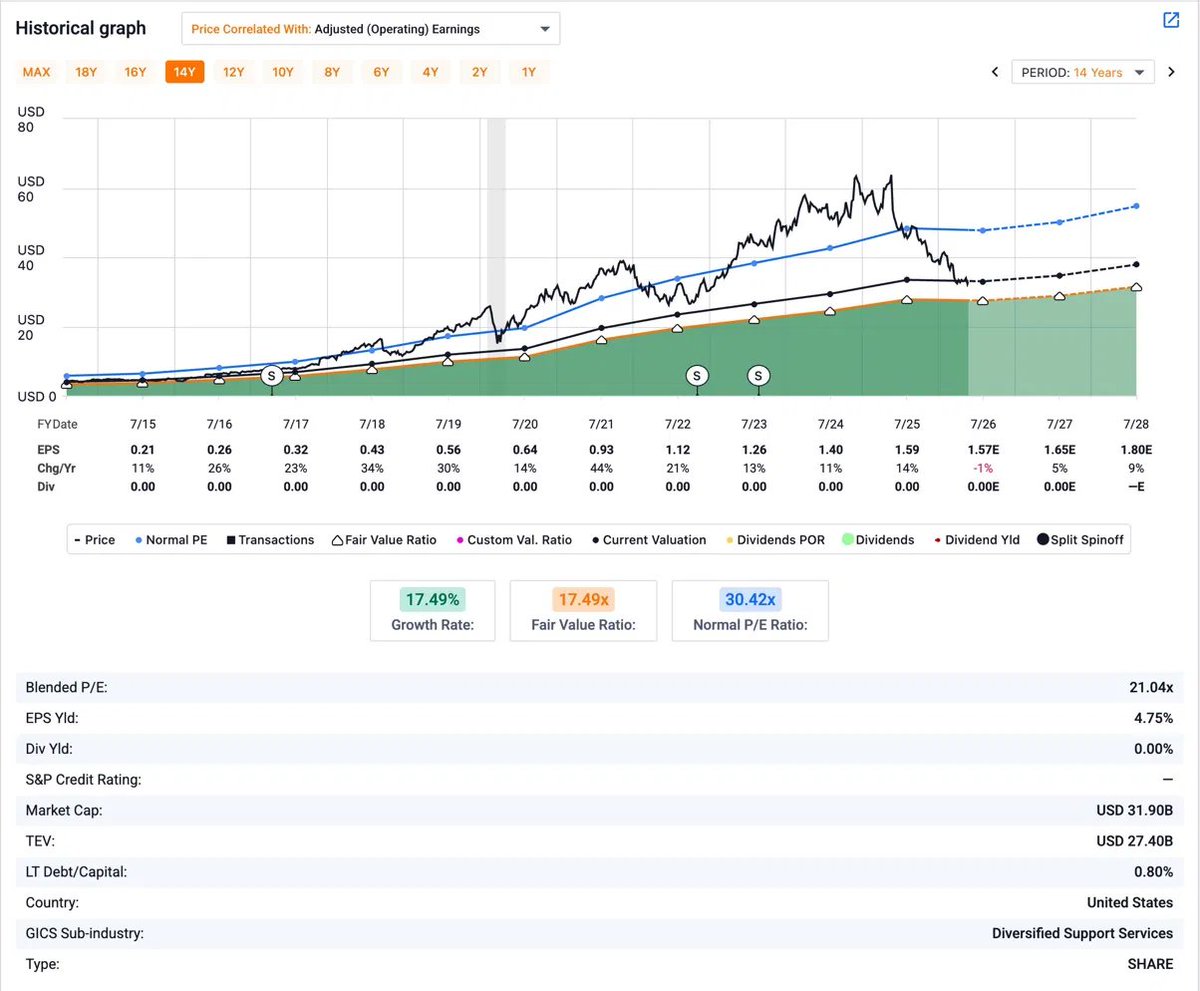Go to next period arrow
1200x991 pixels.
[1172, 72]
